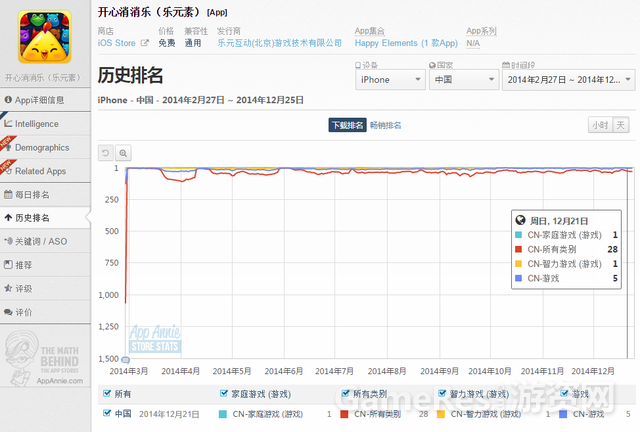Select 历史排名 in the sidebar
The image size is (640, 432).
point(45,218)
